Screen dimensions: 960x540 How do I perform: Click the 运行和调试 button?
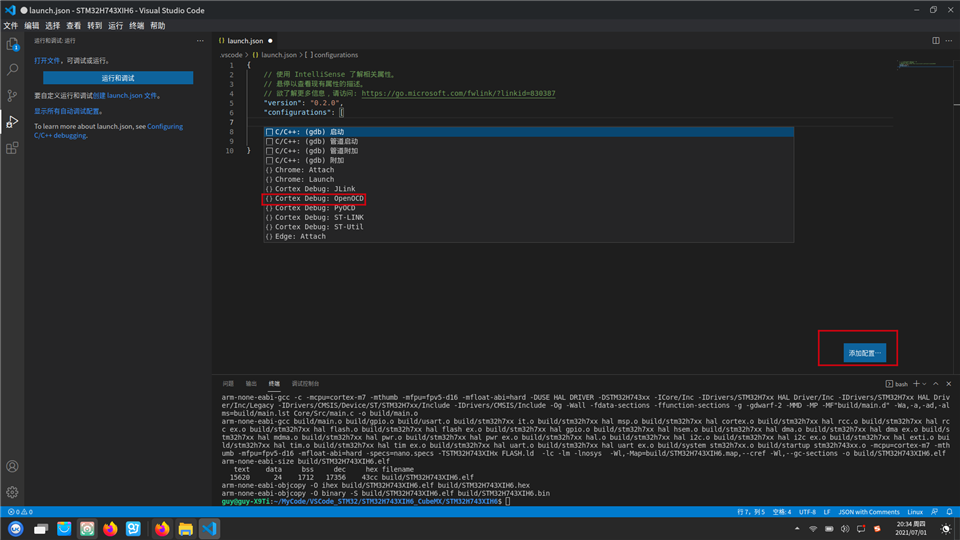(118, 78)
